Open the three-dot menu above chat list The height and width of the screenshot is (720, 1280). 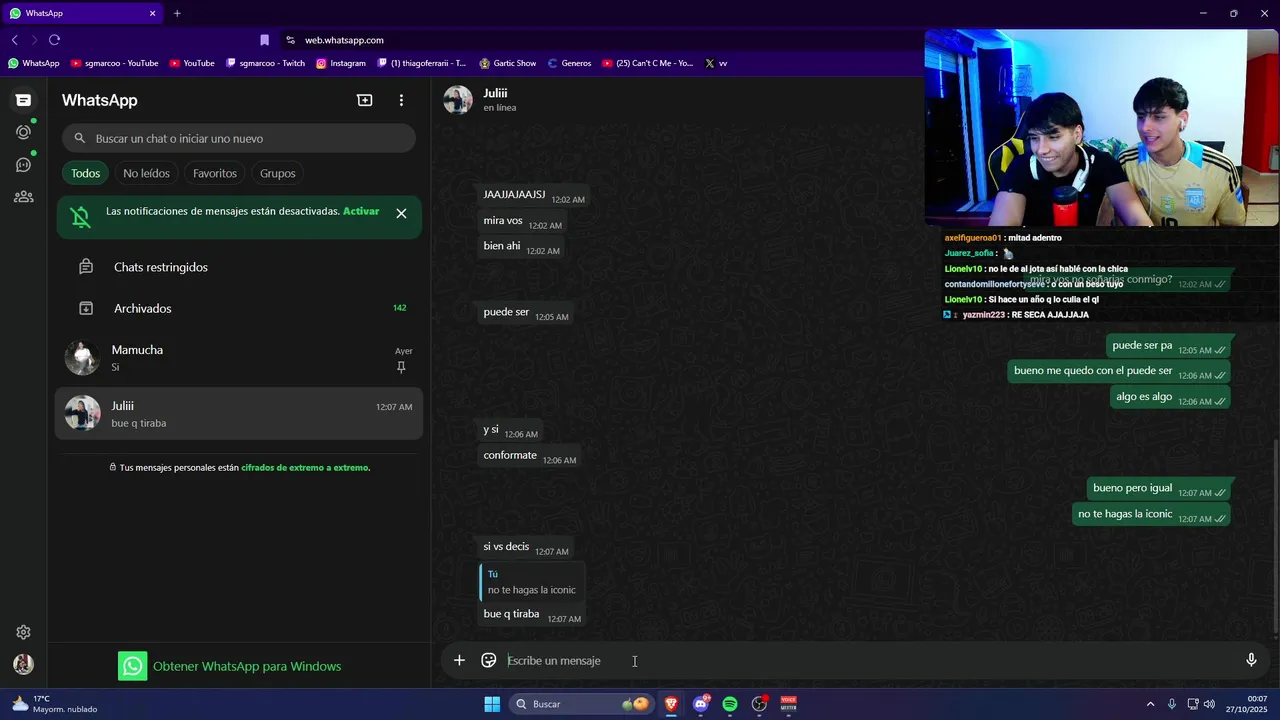point(401,100)
